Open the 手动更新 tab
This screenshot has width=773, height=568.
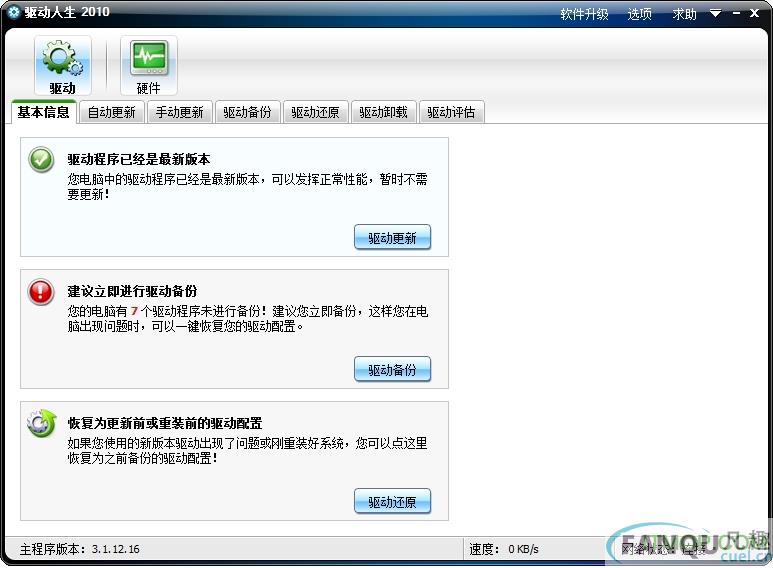179,112
